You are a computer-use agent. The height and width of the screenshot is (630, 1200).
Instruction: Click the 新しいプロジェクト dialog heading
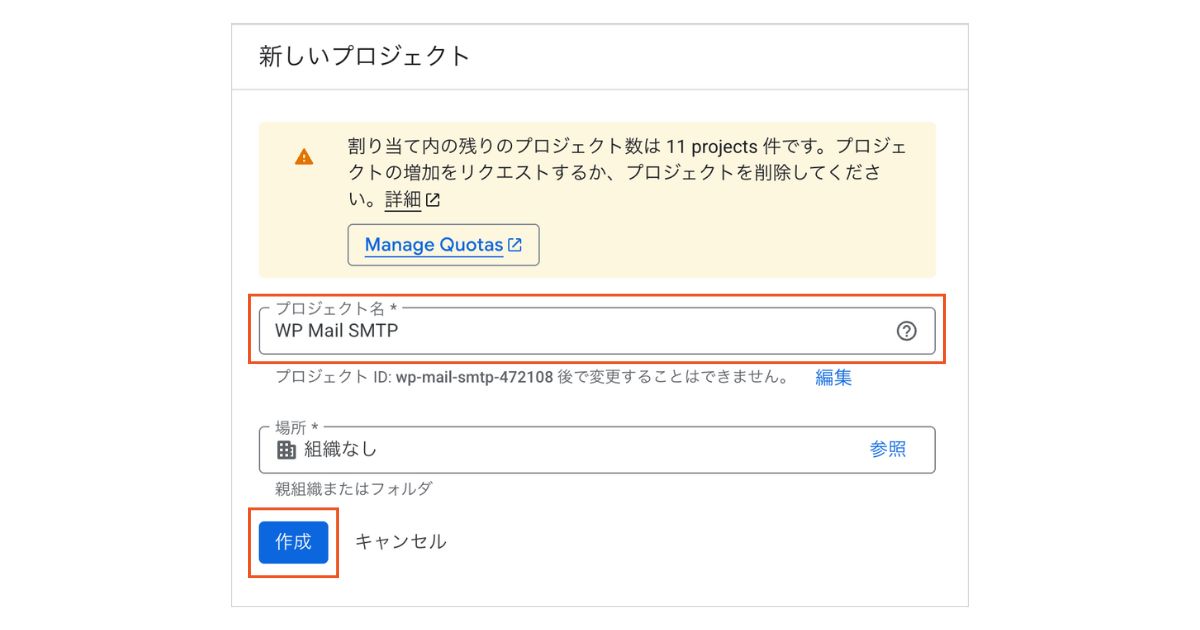pos(364,56)
